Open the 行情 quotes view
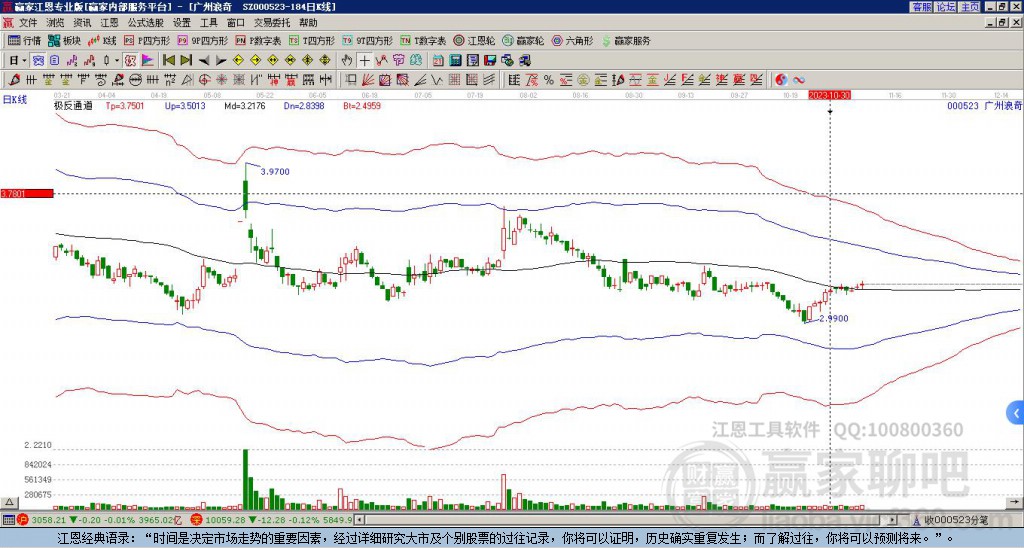This screenshot has height=548, width=1024. (x=24, y=40)
